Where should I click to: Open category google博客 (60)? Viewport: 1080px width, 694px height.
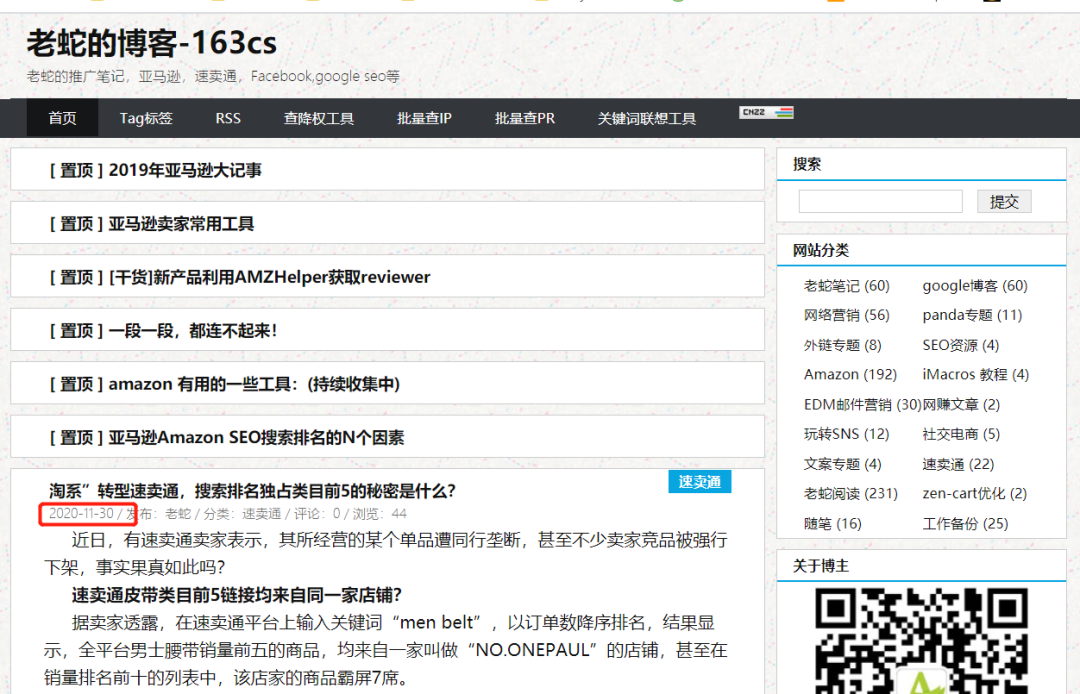coord(975,286)
